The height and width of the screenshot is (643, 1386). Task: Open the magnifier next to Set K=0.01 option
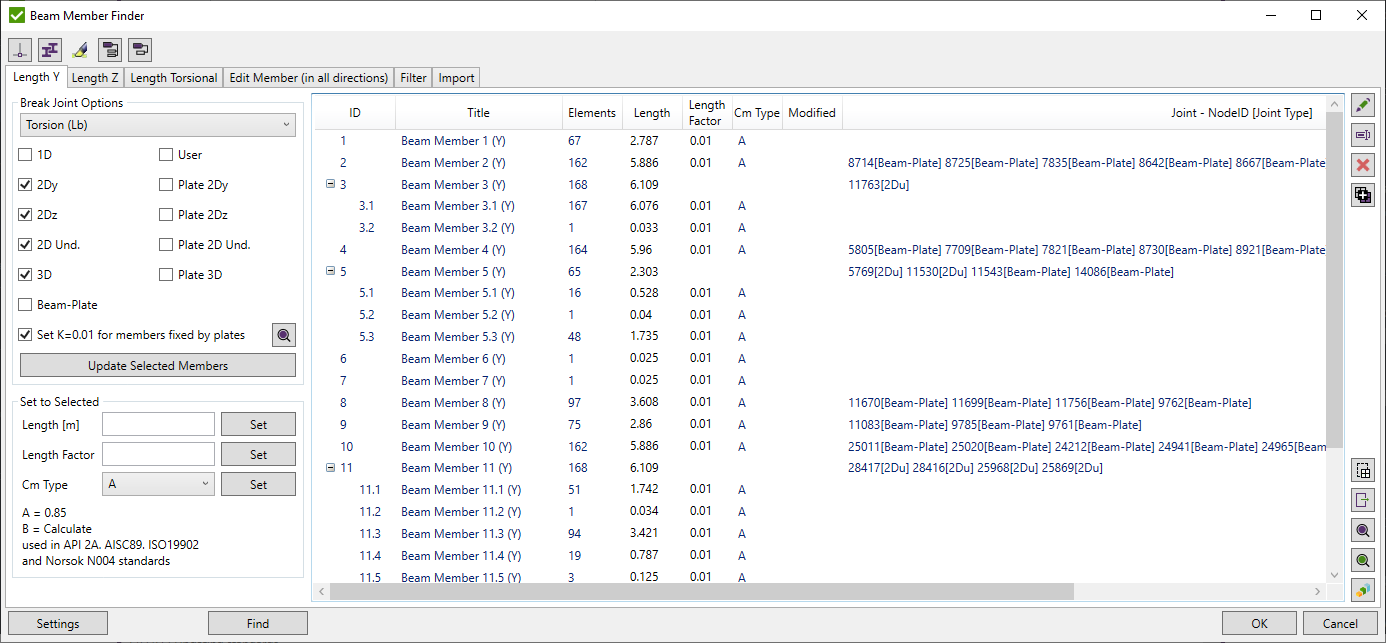coord(283,335)
